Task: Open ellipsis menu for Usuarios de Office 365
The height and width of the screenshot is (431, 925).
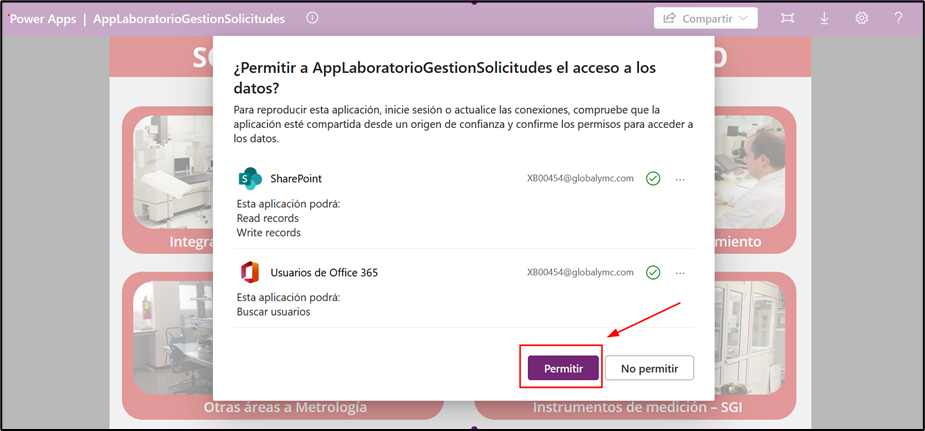Action: 680,272
